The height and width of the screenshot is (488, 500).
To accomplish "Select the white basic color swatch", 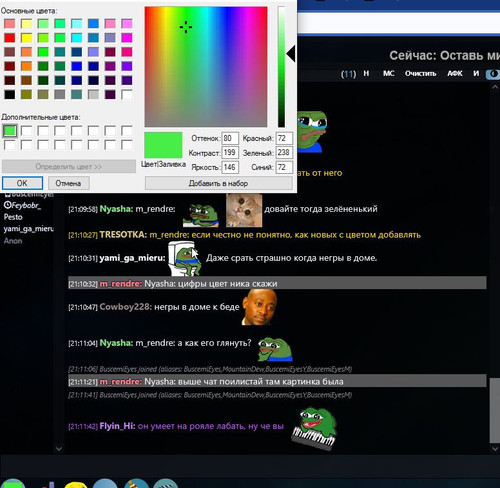I will (x=127, y=94).
